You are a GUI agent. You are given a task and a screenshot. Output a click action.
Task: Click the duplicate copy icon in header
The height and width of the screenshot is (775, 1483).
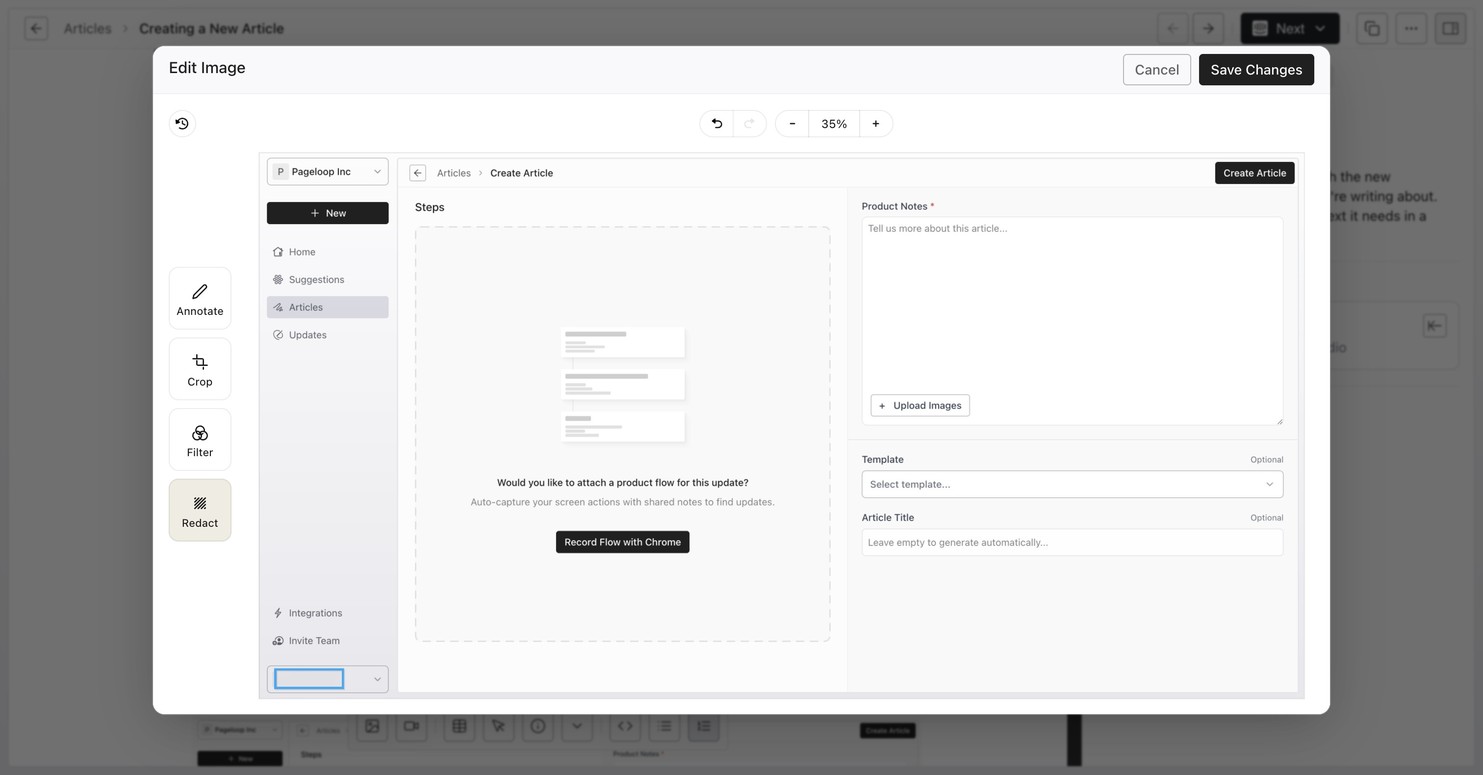click(x=1372, y=28)
